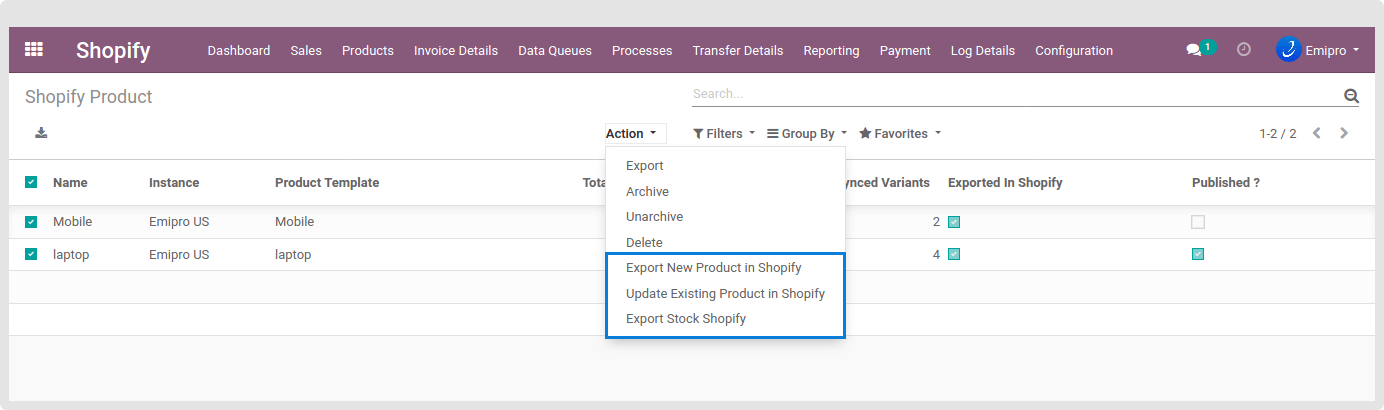The width and height of the screenshot is (1384, 410).
Task: Click the download export icon
Action: click(x=41, y=133)
